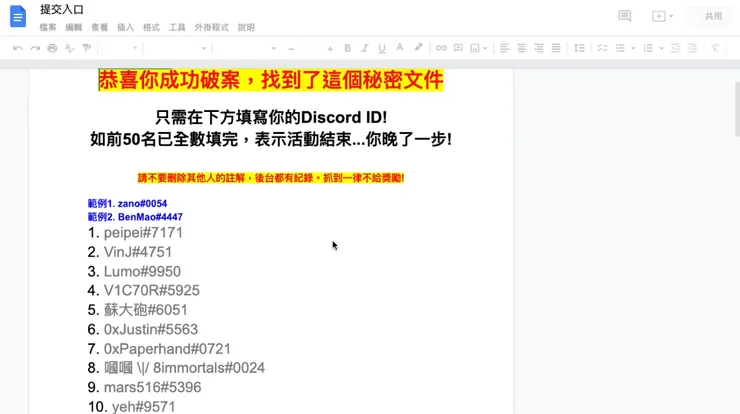This screenshot has height=414, width=740.
Task: Insert an image
Action: [475, 48]
